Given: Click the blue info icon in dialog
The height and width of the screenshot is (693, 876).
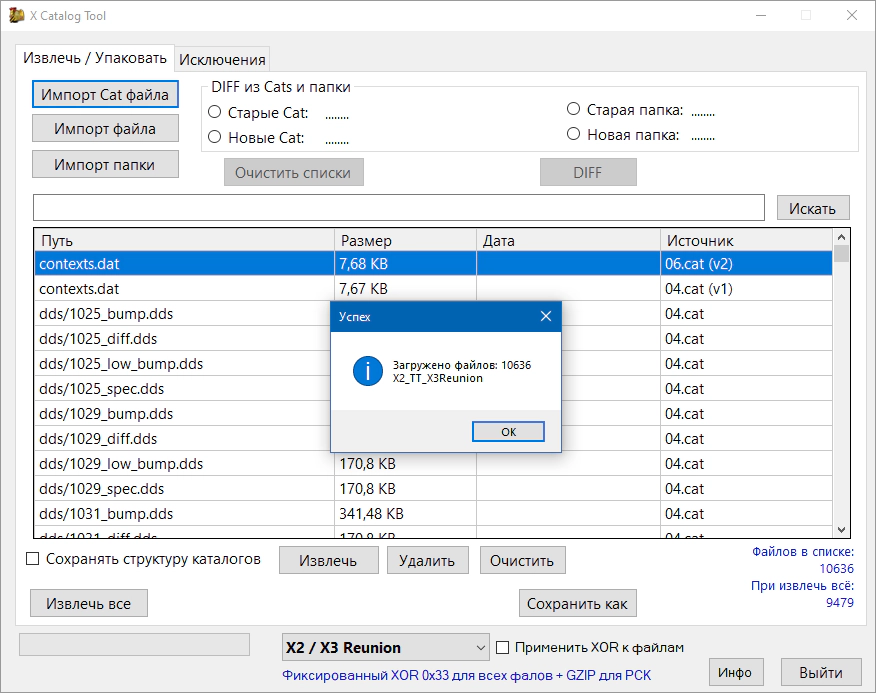Looking at the screenshot, I should (367, 372).
